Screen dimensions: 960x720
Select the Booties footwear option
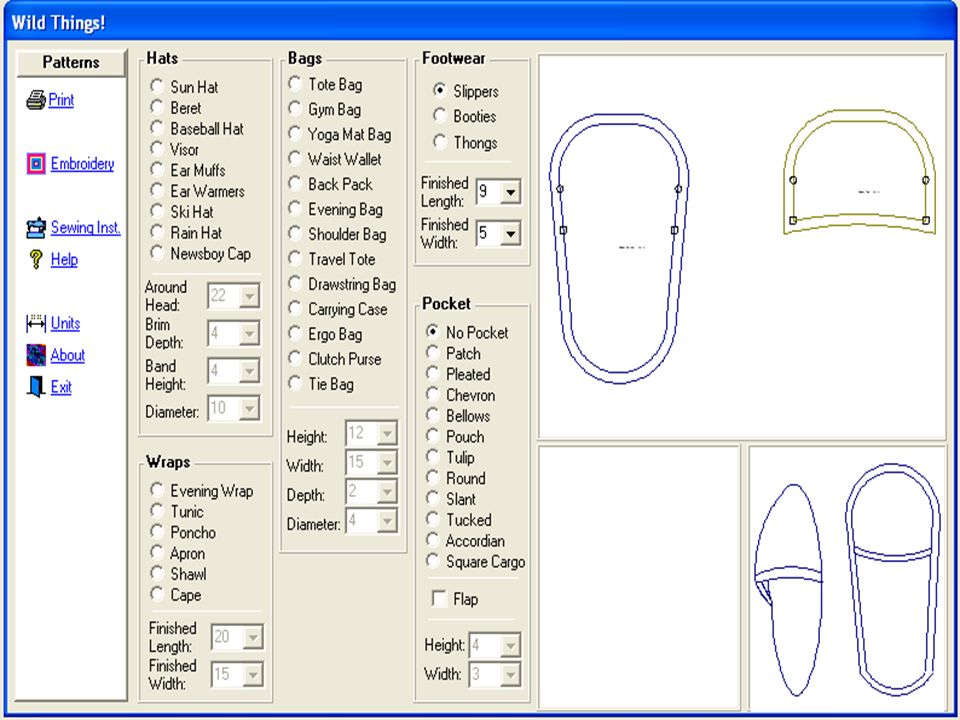[440, 116]
